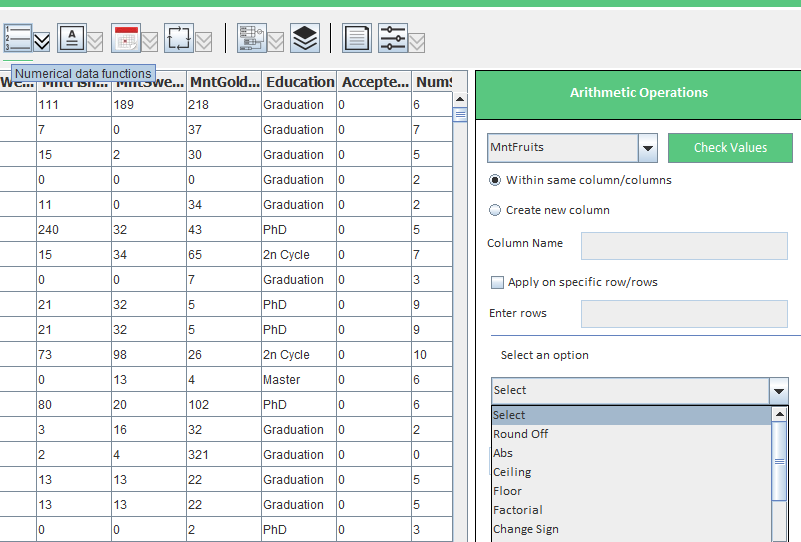Click the sliders settings icon in toolbar
This screenshot has height=542, width=801.
393,38
